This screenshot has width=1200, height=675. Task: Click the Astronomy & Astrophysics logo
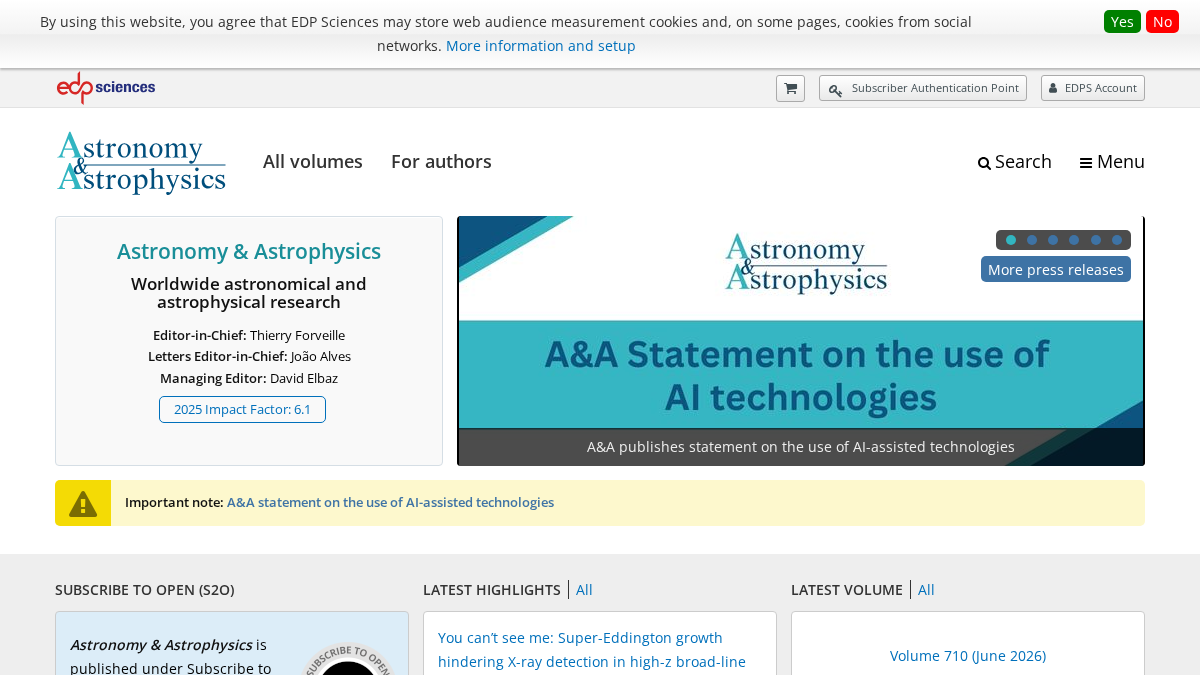[x=141, y=162]
